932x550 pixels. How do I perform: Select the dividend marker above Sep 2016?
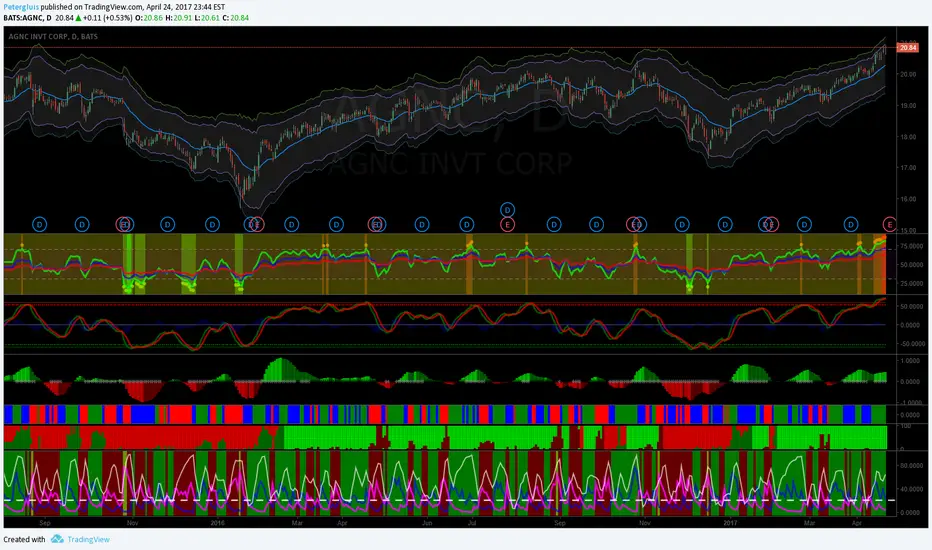tap(554, 225)
